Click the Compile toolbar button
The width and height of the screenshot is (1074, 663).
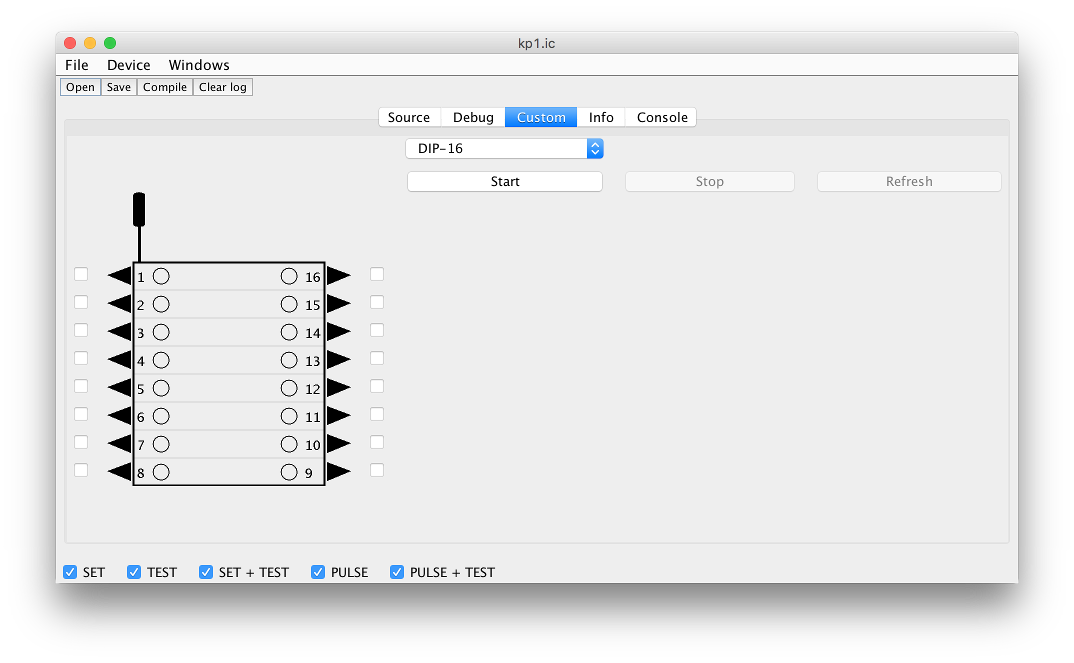(165, 87)
